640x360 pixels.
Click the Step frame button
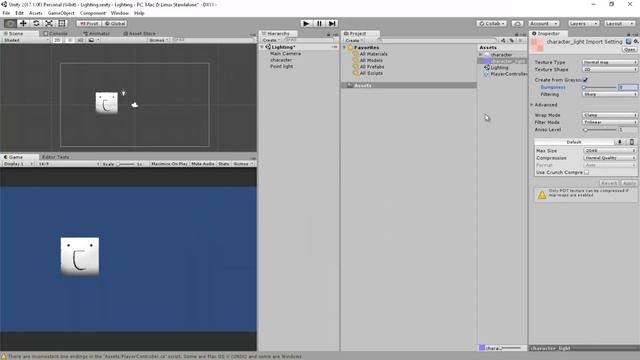pos(332,24)
